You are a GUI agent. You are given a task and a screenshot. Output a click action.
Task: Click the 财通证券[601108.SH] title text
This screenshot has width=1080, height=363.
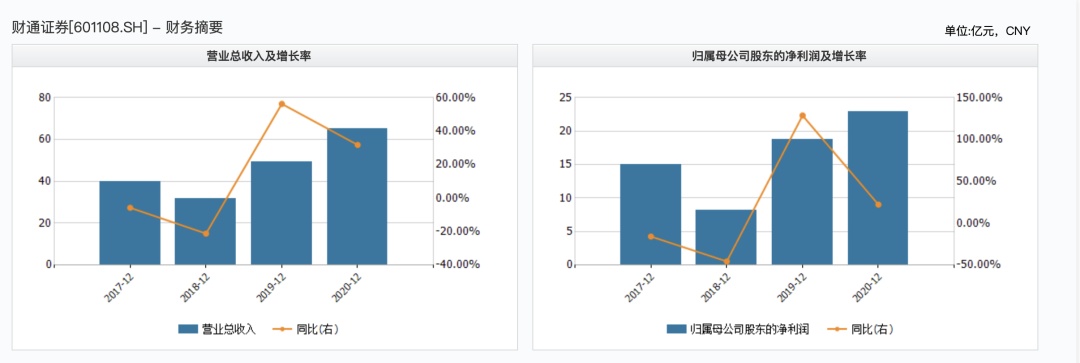coord(81,28)
